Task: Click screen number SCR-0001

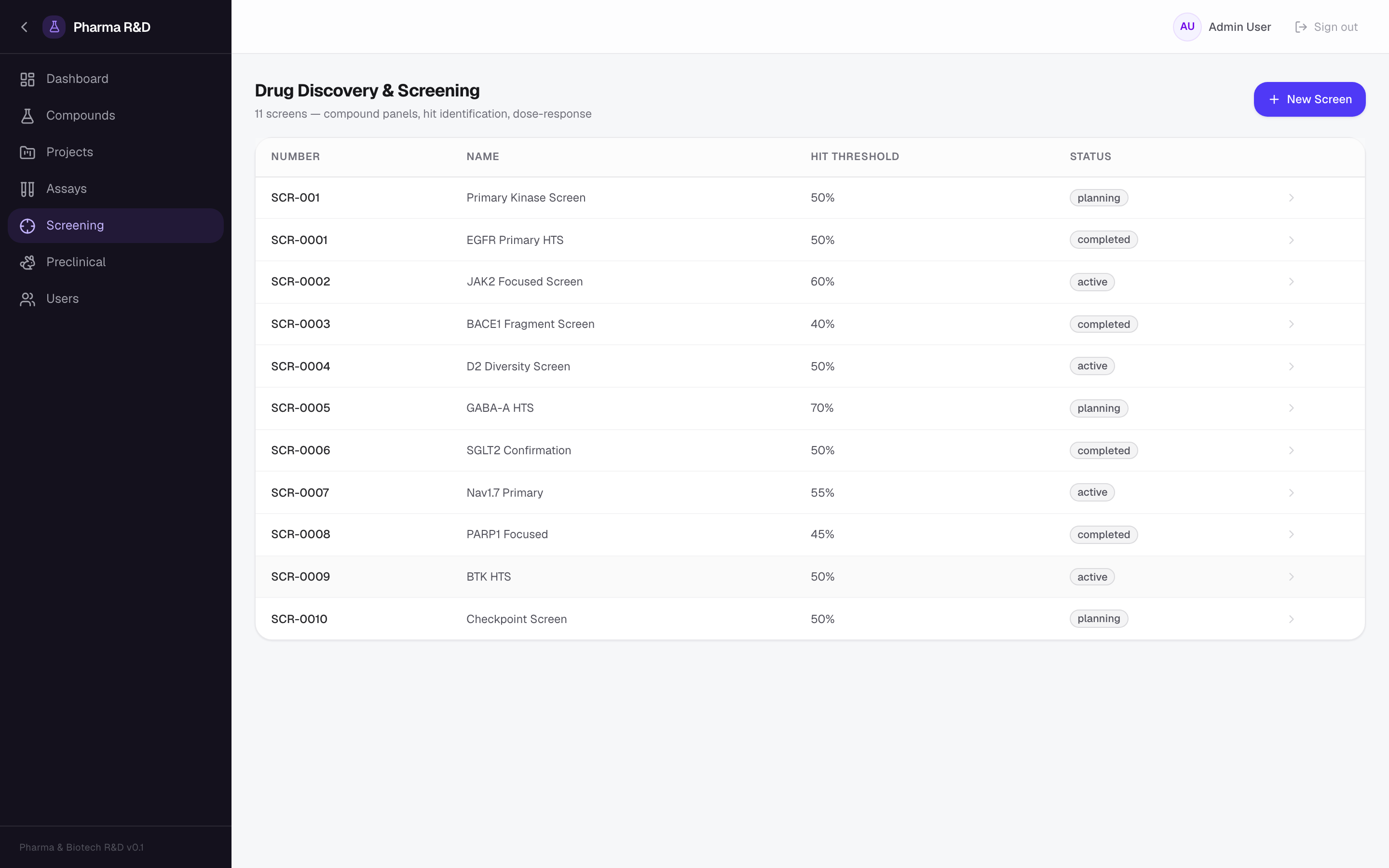Action: (299, 240)
